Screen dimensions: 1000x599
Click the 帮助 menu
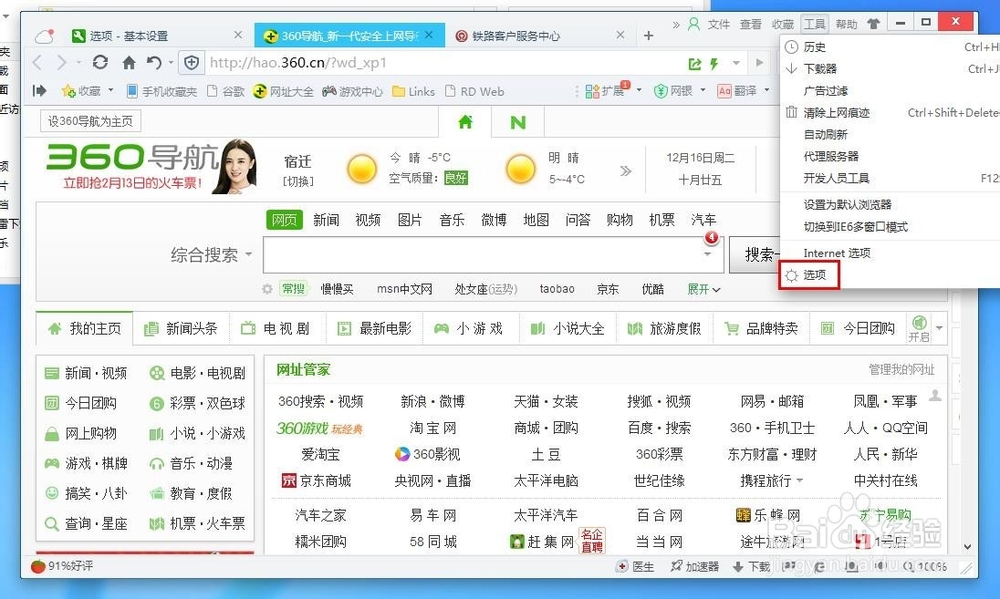coord(846,24)
